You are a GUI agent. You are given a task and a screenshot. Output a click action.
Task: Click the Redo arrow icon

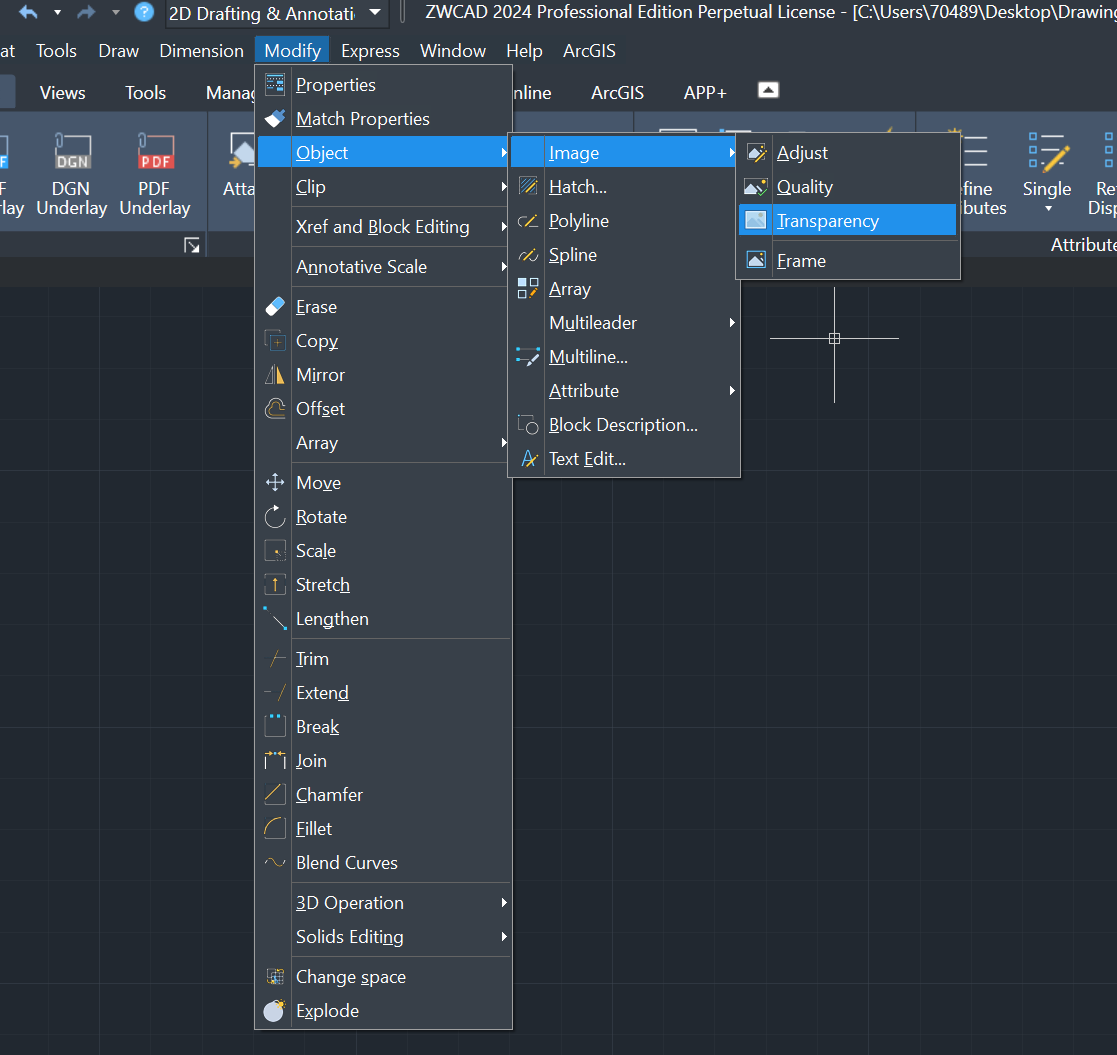click(86, 12)
